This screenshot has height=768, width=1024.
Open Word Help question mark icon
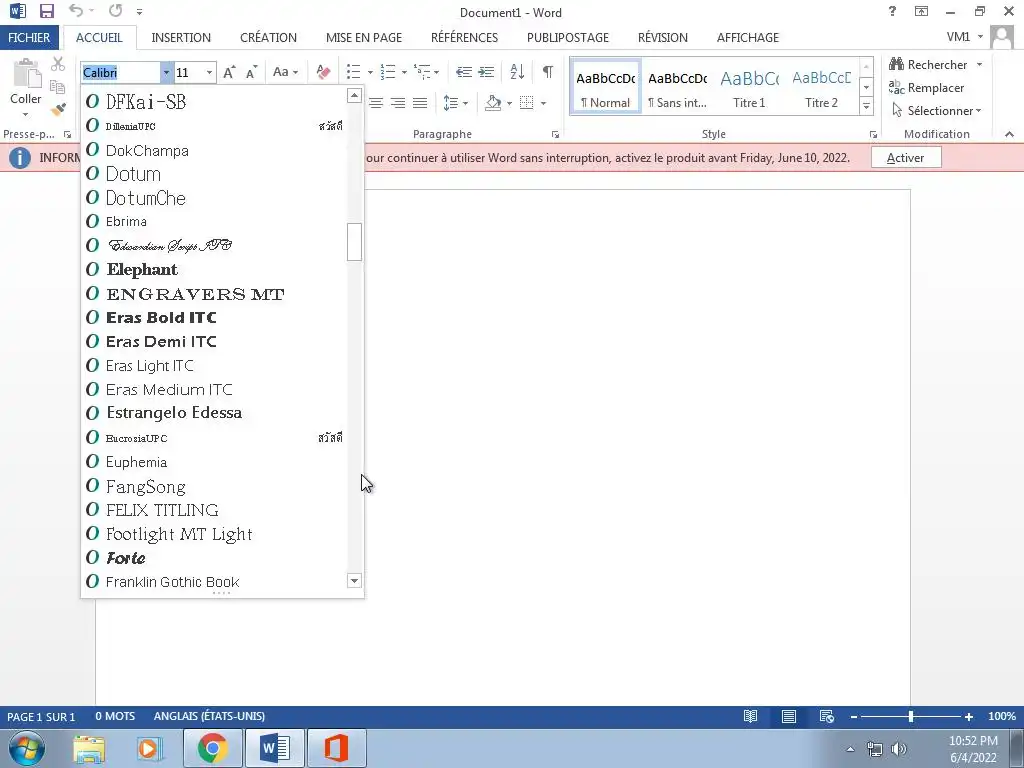(892, 11)
